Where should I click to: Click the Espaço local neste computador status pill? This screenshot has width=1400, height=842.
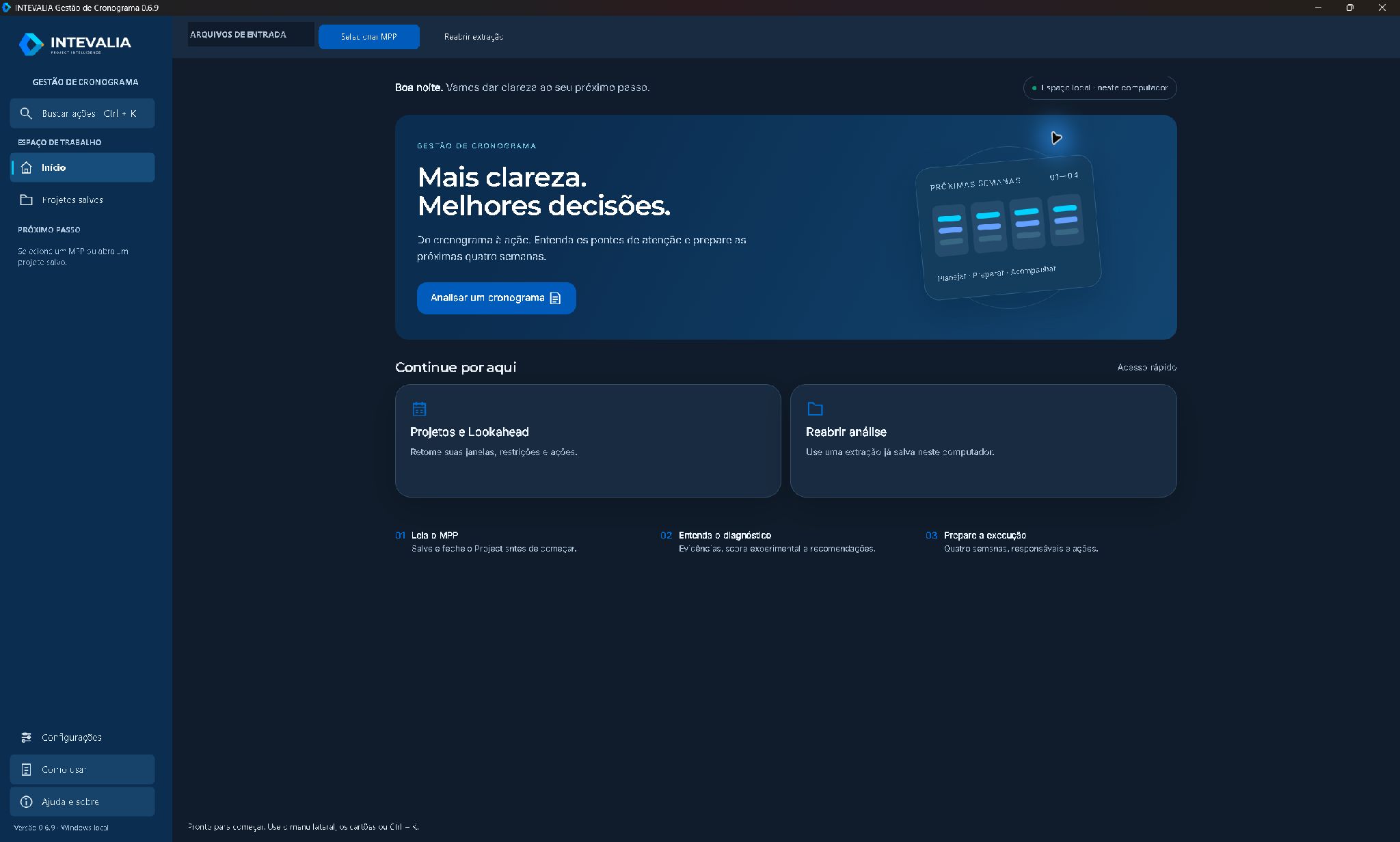1100,88
